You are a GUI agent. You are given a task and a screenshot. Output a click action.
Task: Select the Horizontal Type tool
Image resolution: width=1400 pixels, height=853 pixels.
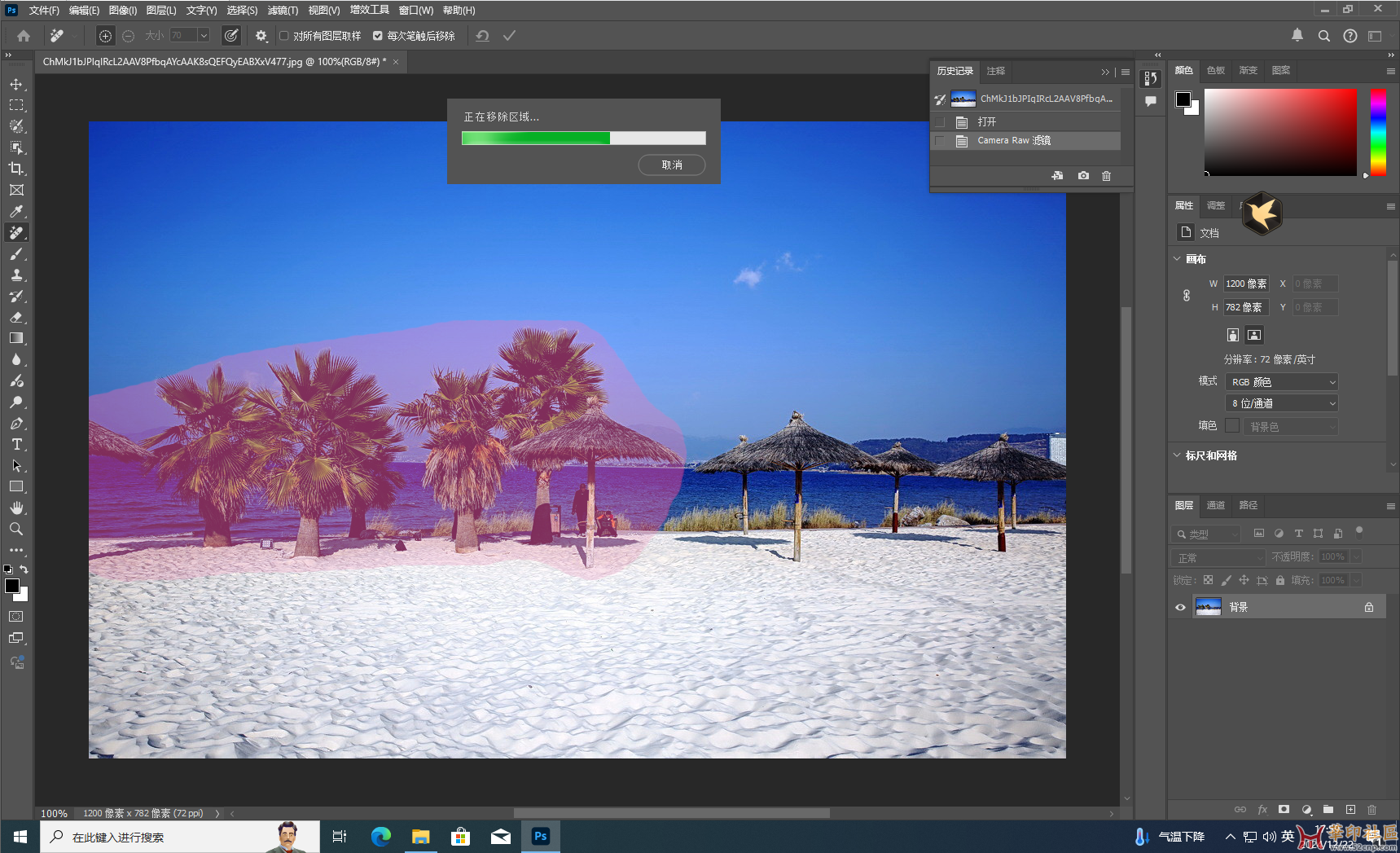pos(16,445)
